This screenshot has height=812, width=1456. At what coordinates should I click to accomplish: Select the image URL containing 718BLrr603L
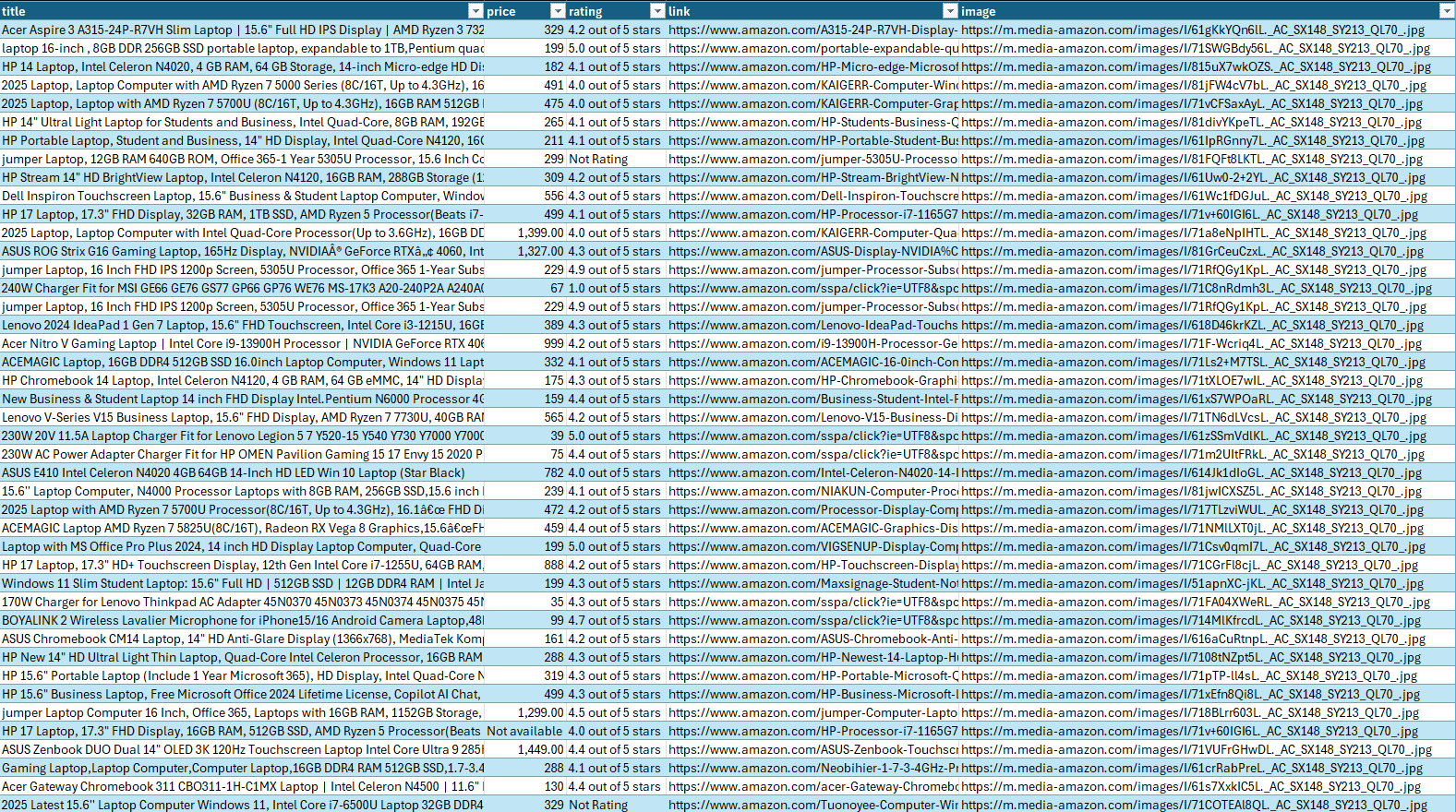tap(1208, 712)
